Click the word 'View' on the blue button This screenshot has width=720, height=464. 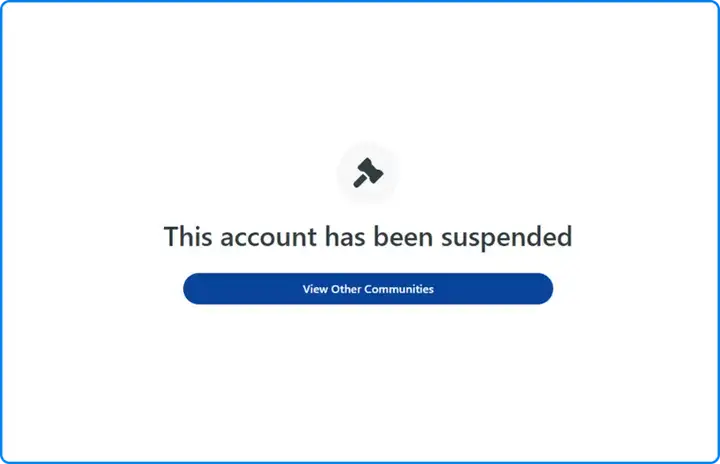tap(315, 289)
